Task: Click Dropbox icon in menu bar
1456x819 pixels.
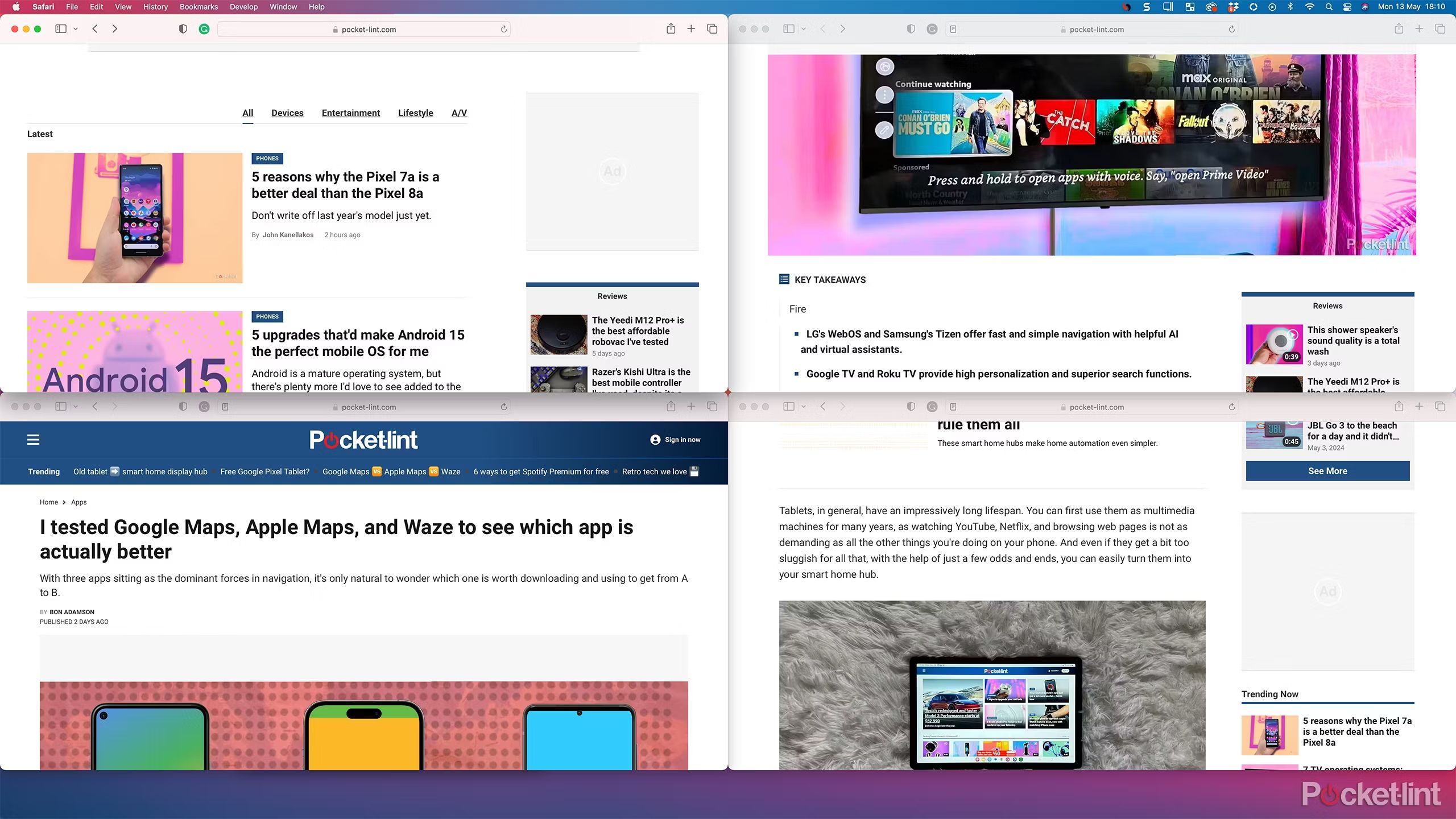Action: coord(1233,7)
